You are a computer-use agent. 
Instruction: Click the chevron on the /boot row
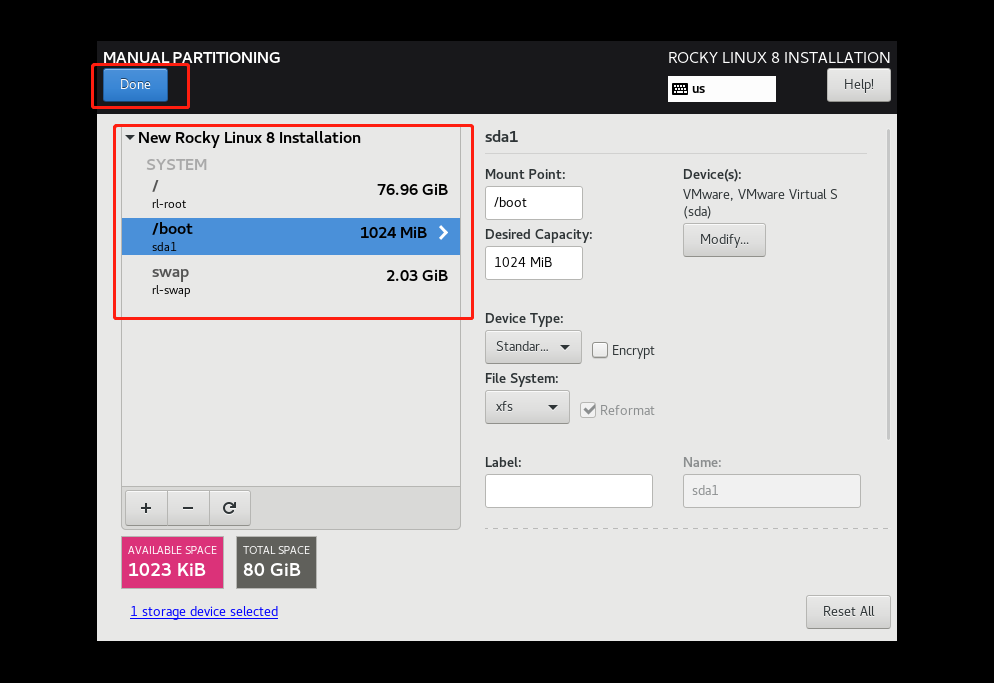tap(444, 233)
